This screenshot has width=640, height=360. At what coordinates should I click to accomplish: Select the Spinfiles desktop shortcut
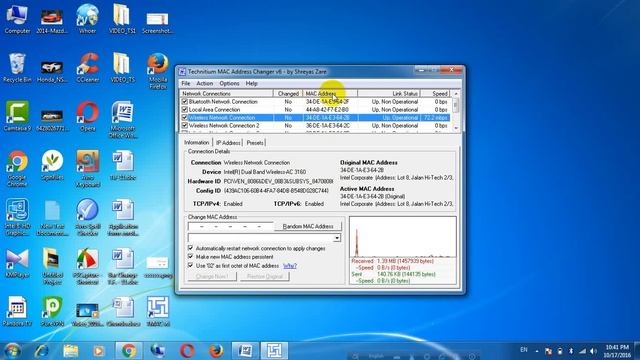tap(52, 165)
